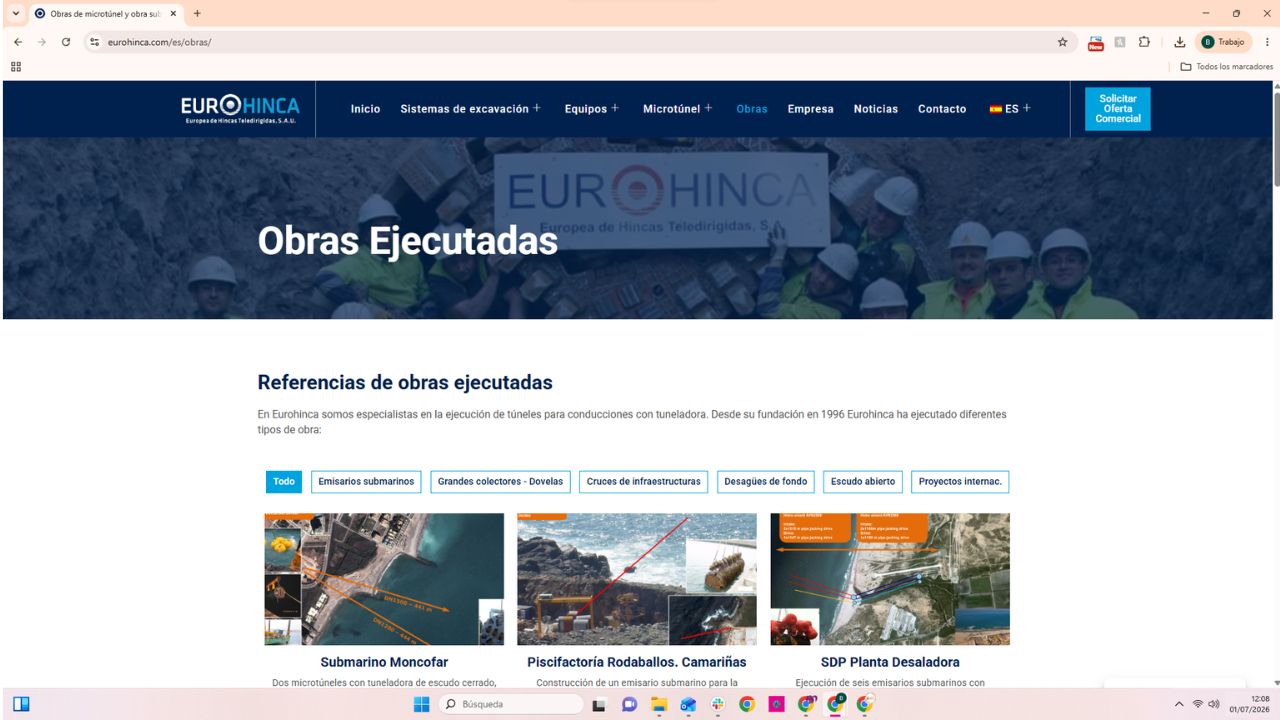
Task: Open the clock and date 12:08
Action: [1252, 704]
